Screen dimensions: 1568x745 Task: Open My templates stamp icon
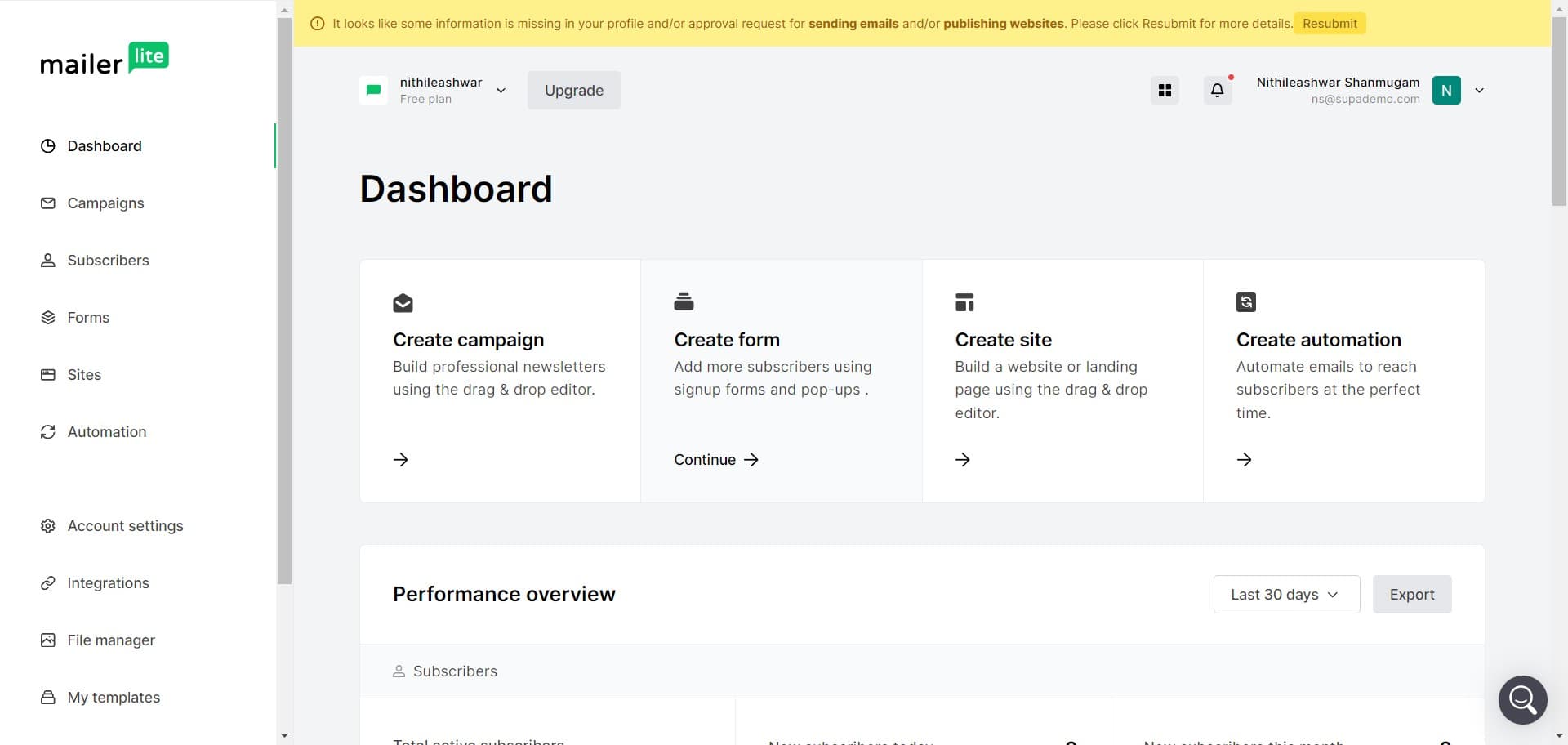48,697
